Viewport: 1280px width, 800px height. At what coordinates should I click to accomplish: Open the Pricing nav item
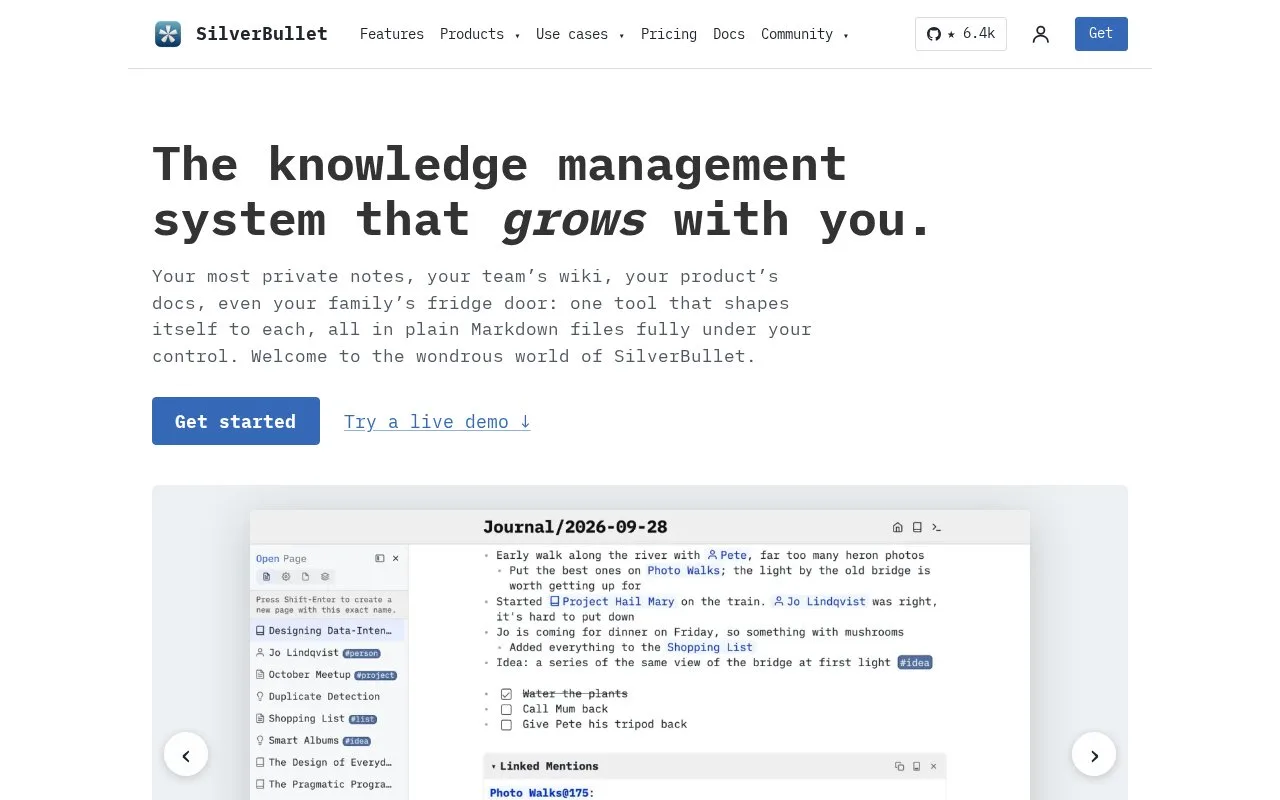(669, 34)
